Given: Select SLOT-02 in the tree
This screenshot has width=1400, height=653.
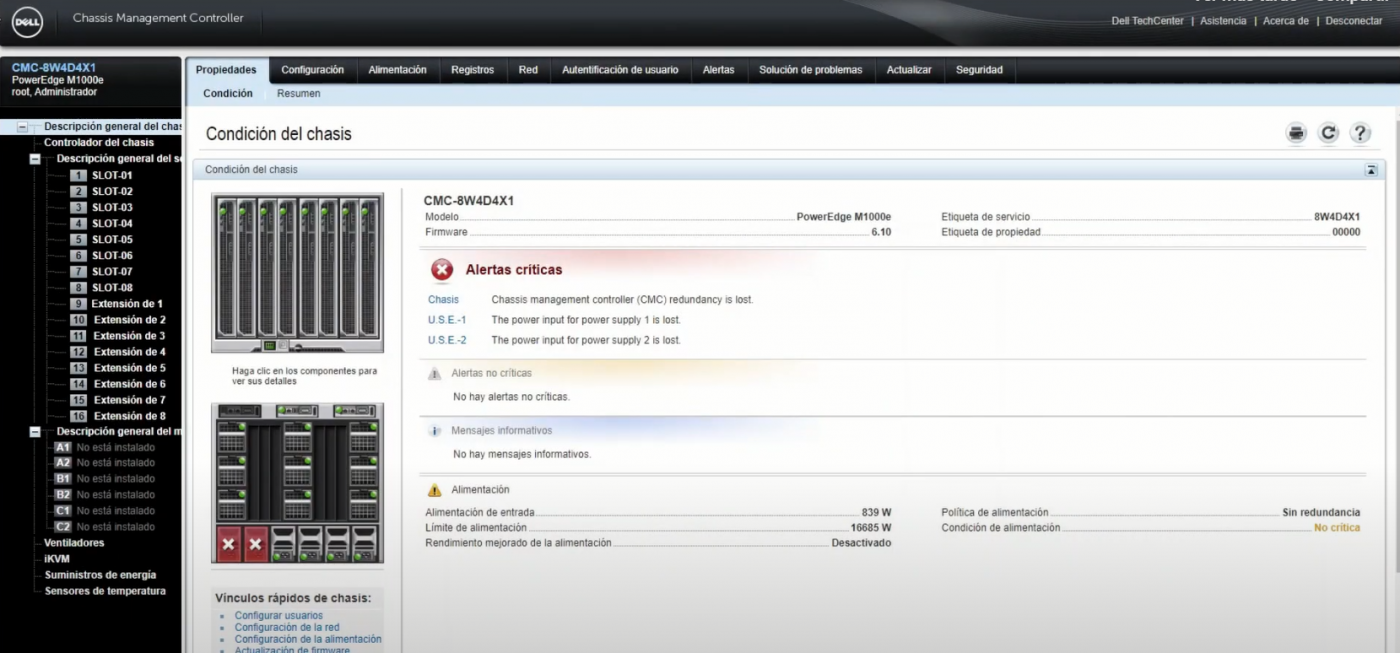Looking at the screenshot, I should coord(112,191).
